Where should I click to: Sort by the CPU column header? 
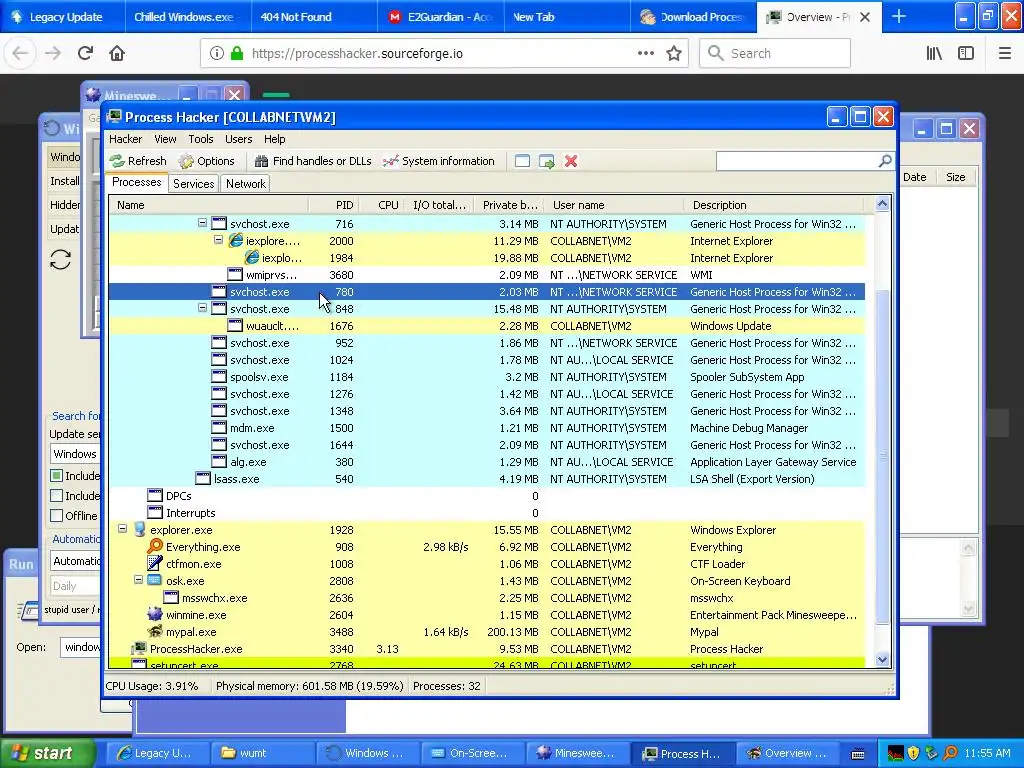(x=382, y=205)
